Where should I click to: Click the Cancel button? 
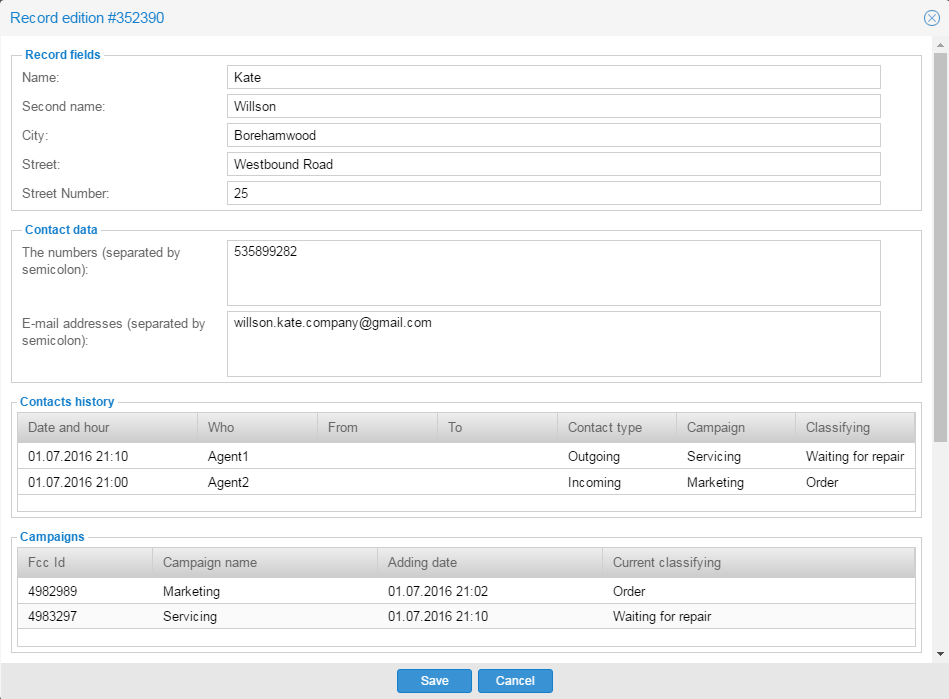[515, 681]
